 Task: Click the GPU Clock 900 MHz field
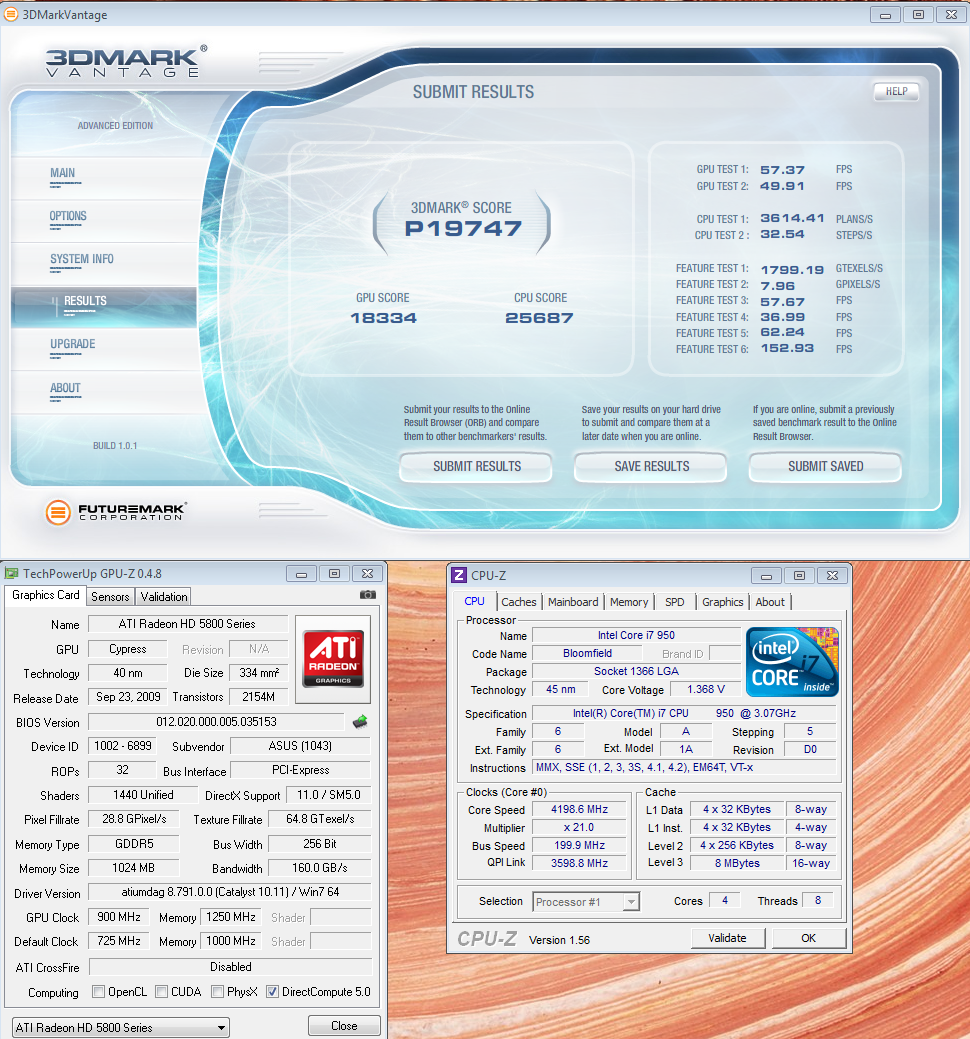[119, 917]
